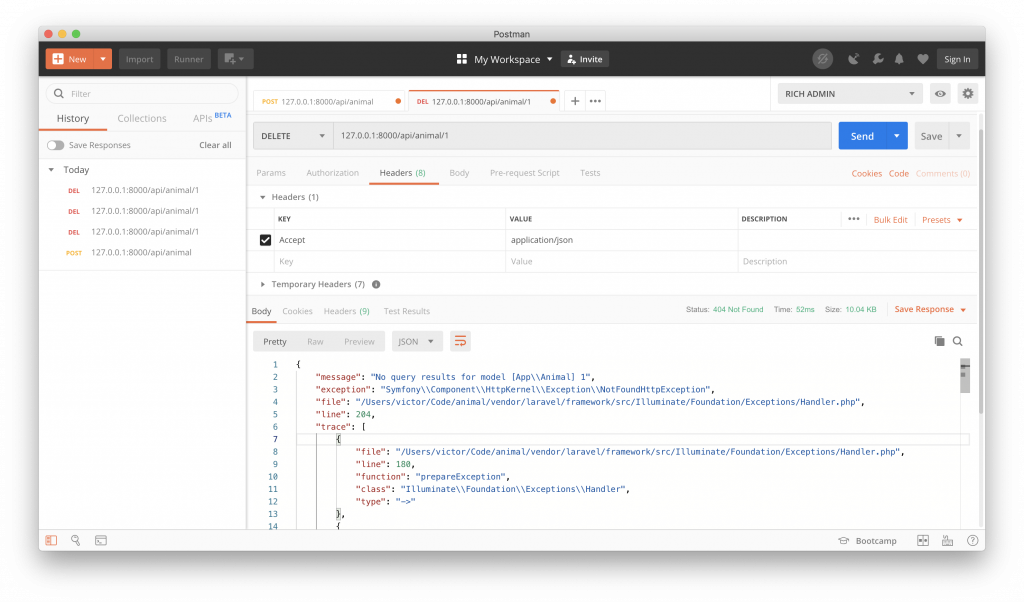
Task: Open the response Headers (9) tab
Action: (x=346, y=311)
